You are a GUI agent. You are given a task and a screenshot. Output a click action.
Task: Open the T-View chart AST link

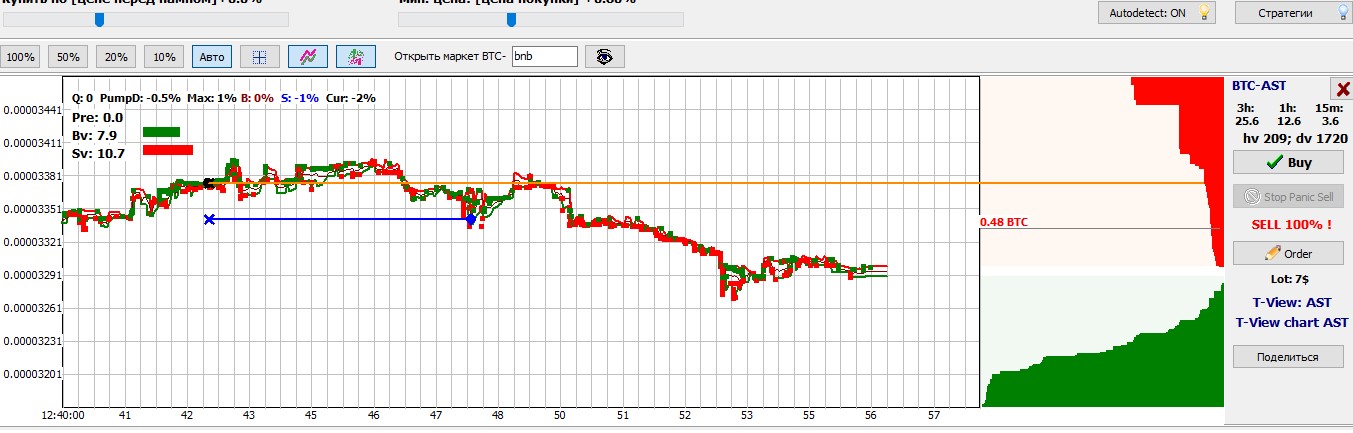pos(1291,322)
